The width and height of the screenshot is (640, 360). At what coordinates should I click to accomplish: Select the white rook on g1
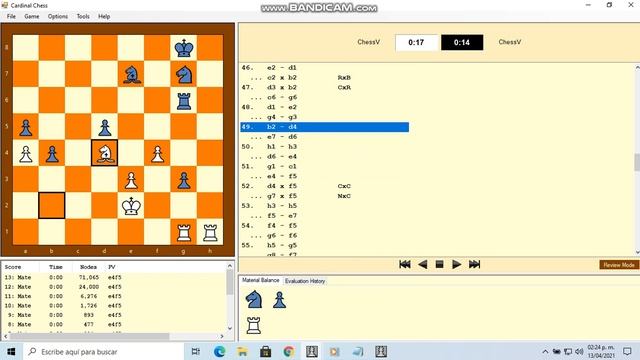coord(184,232)
